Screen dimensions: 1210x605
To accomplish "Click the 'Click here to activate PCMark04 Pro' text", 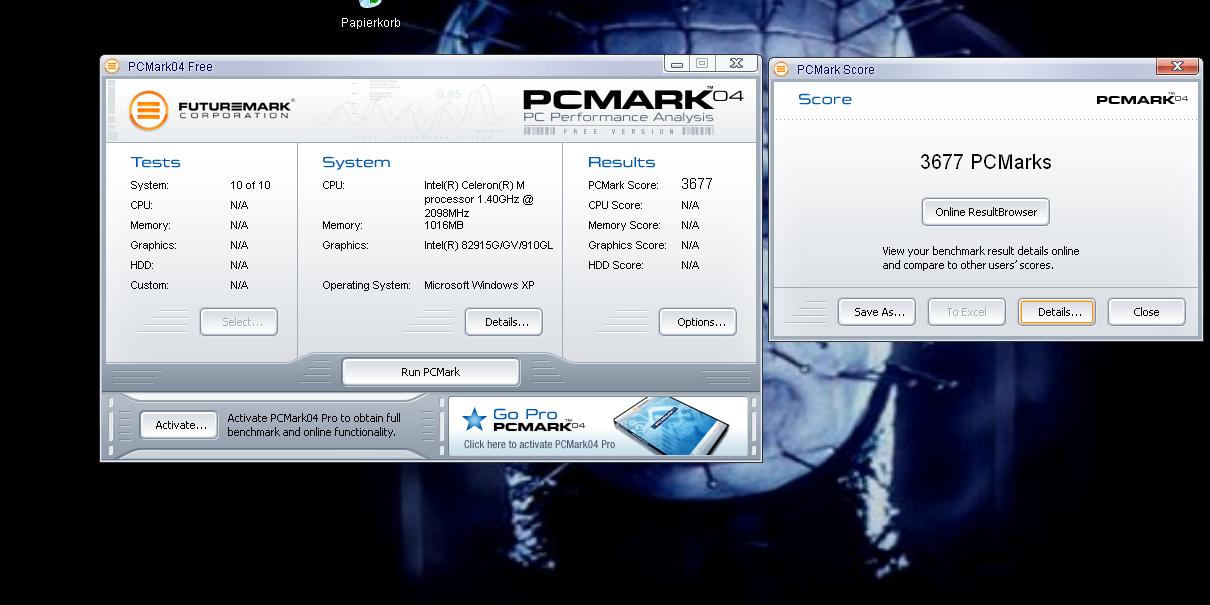I will point(539,444).
